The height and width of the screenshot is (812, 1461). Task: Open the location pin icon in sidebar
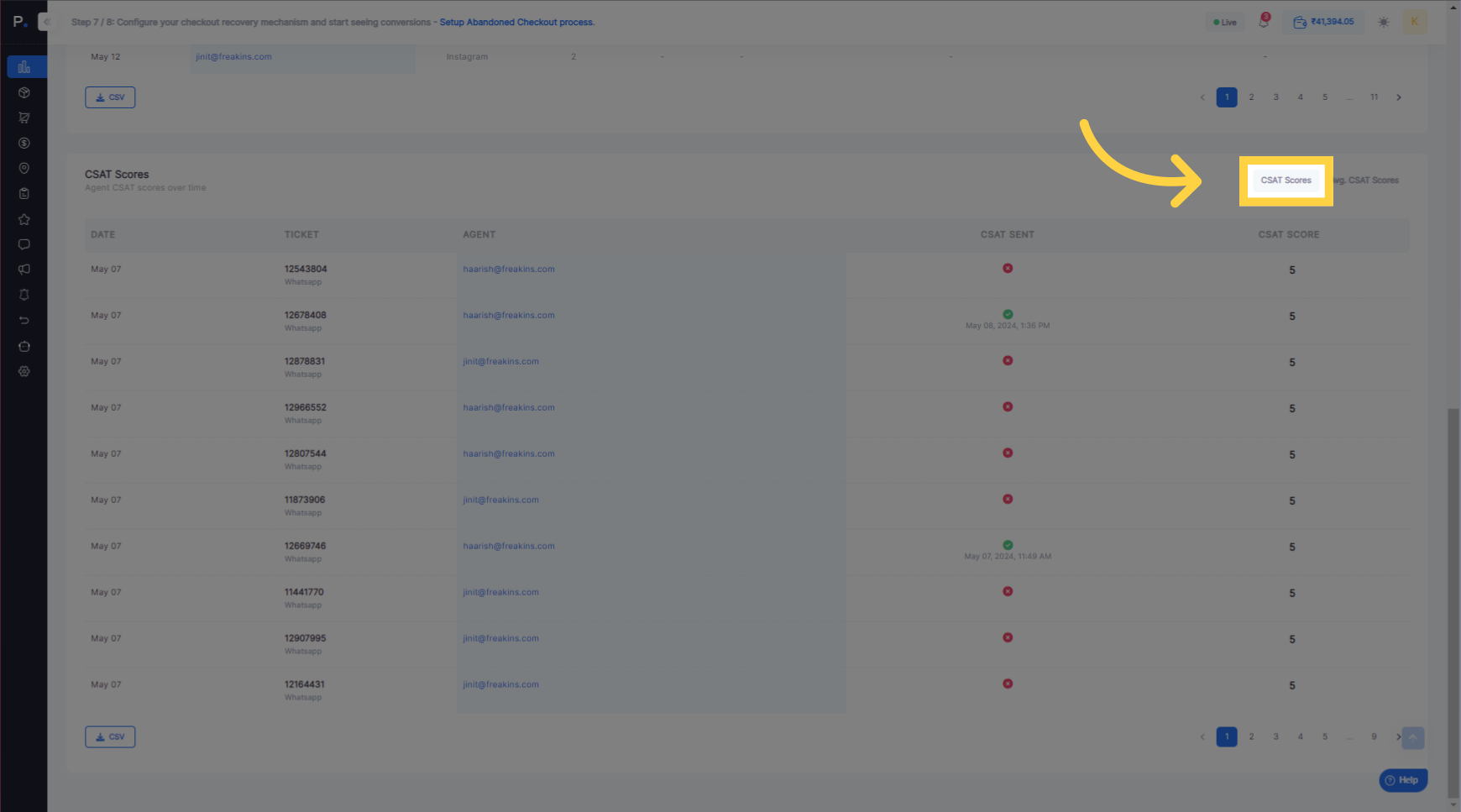point(24,168)
